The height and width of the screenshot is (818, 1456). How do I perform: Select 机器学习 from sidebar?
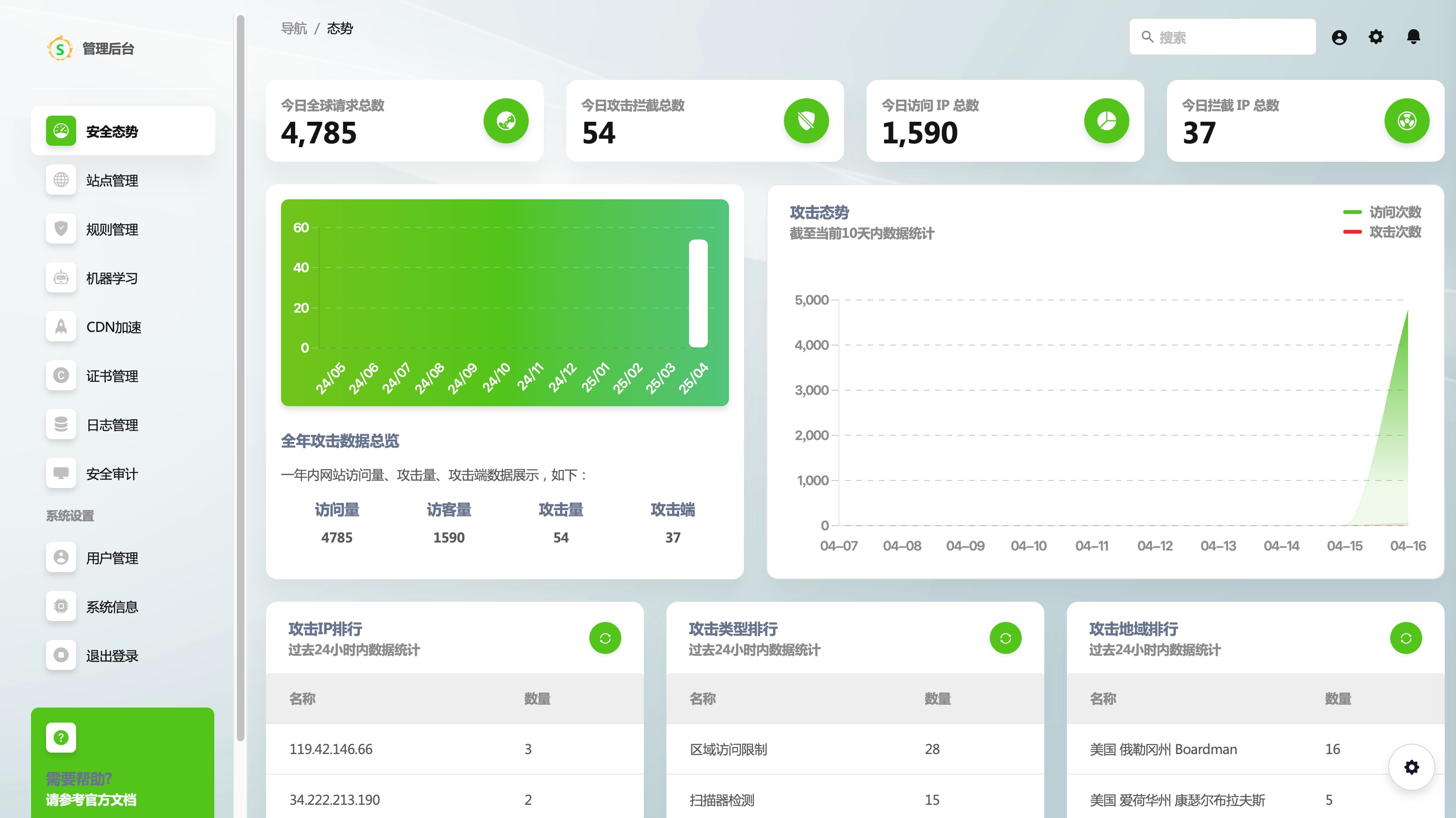(x=112, y=278)
